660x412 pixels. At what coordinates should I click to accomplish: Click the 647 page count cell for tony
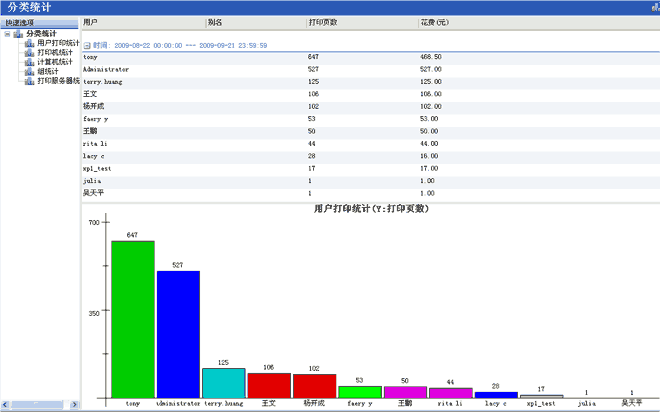click(313, 57)
